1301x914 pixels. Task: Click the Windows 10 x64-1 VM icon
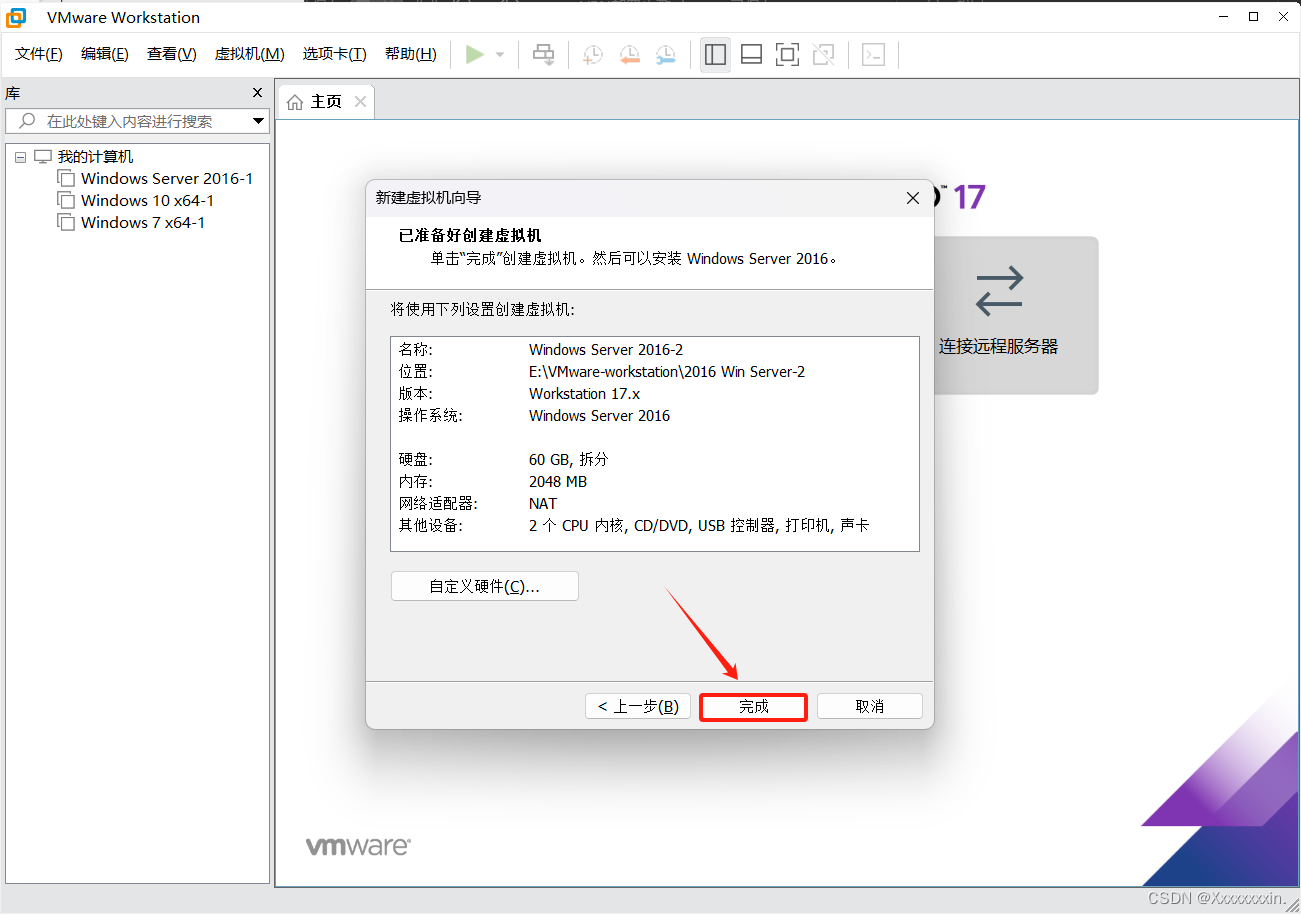[x=66, y=200]
